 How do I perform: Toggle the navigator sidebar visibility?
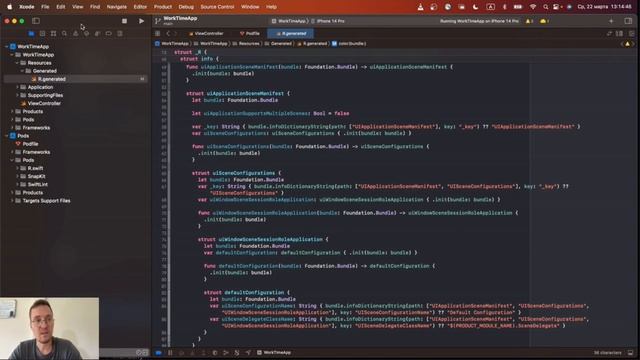click(36, 21)
